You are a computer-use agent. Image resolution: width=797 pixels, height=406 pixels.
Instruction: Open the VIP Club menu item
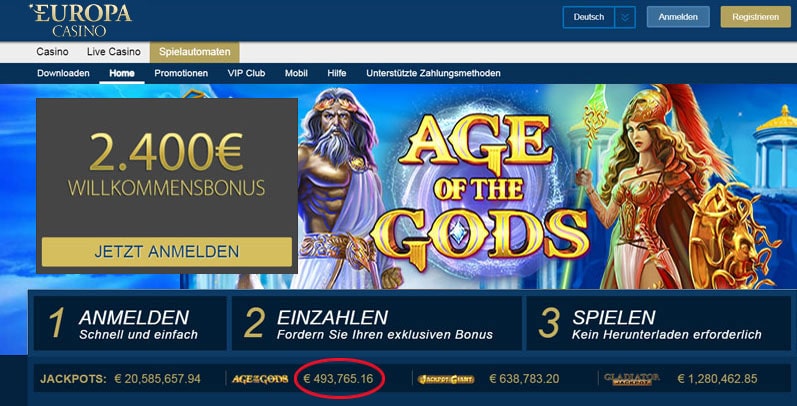(x=247, y=73)
